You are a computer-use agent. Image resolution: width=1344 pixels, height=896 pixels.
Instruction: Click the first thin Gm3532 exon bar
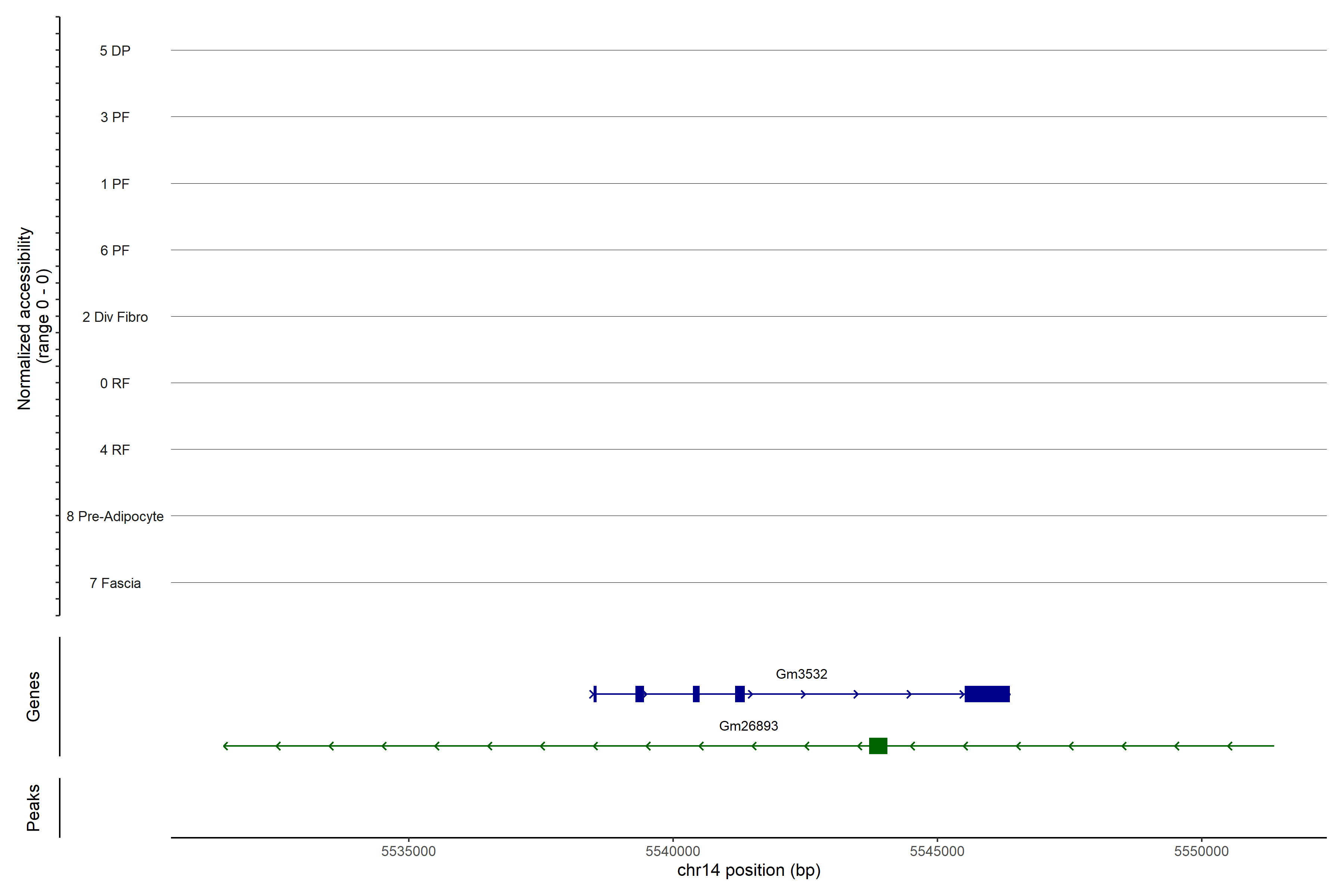click(595, 694)
